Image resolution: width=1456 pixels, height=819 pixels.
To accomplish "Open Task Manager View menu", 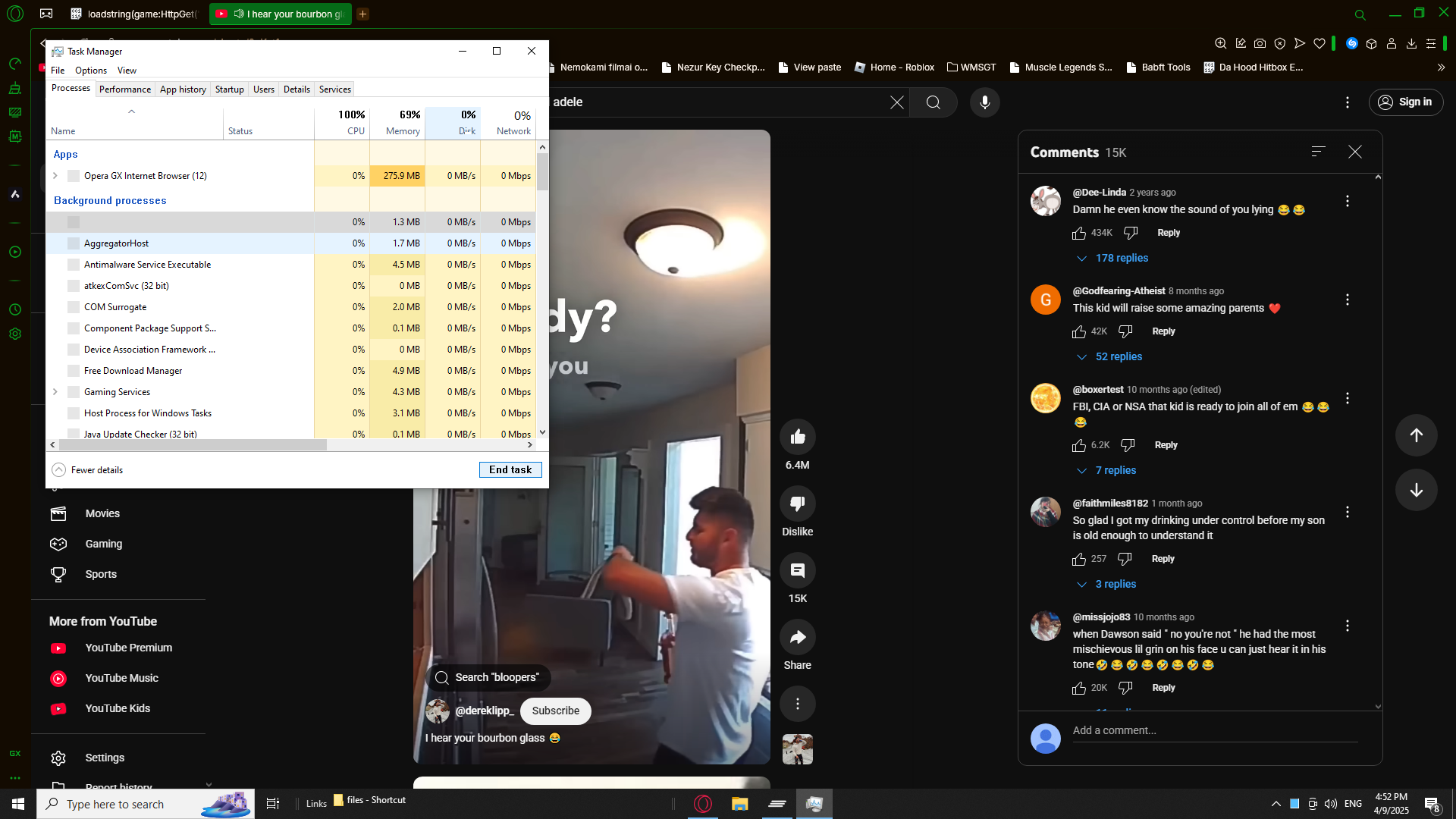I will (x=127, y=71).
